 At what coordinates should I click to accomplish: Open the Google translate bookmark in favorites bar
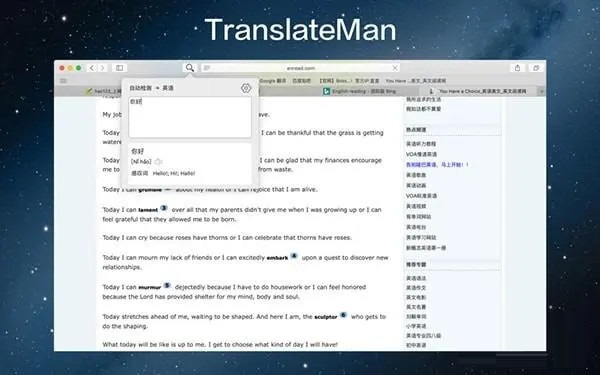pos(273,81)
